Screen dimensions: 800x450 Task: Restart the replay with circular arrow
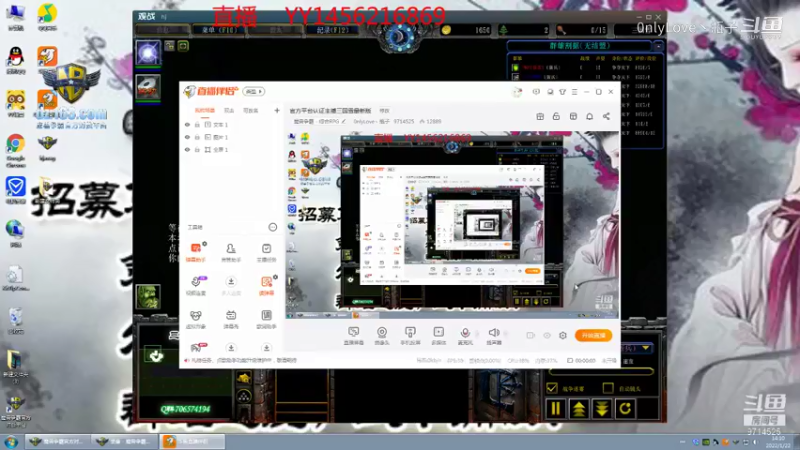(x=625, y=409)
